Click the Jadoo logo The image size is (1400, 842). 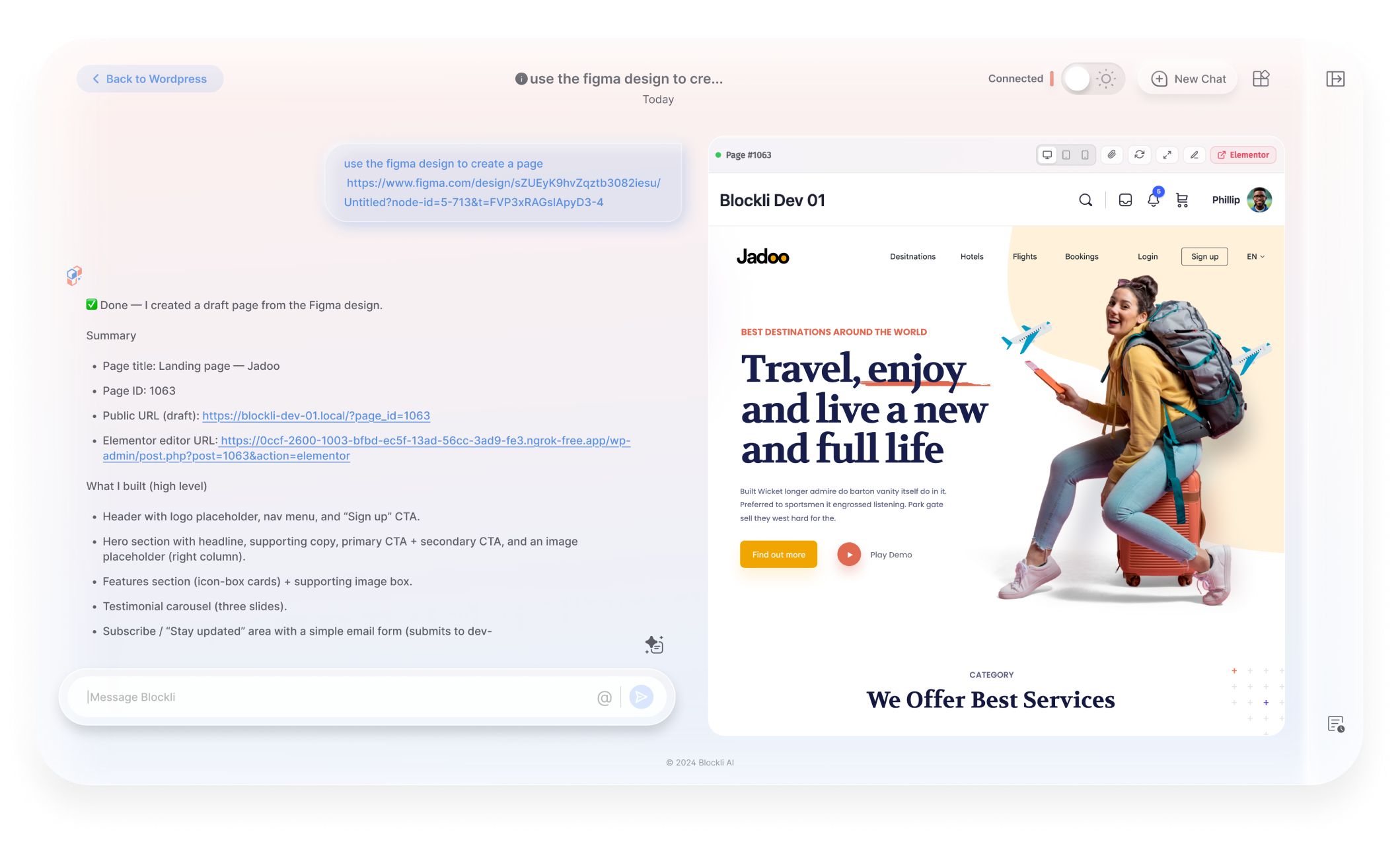(x=763, y=257)
